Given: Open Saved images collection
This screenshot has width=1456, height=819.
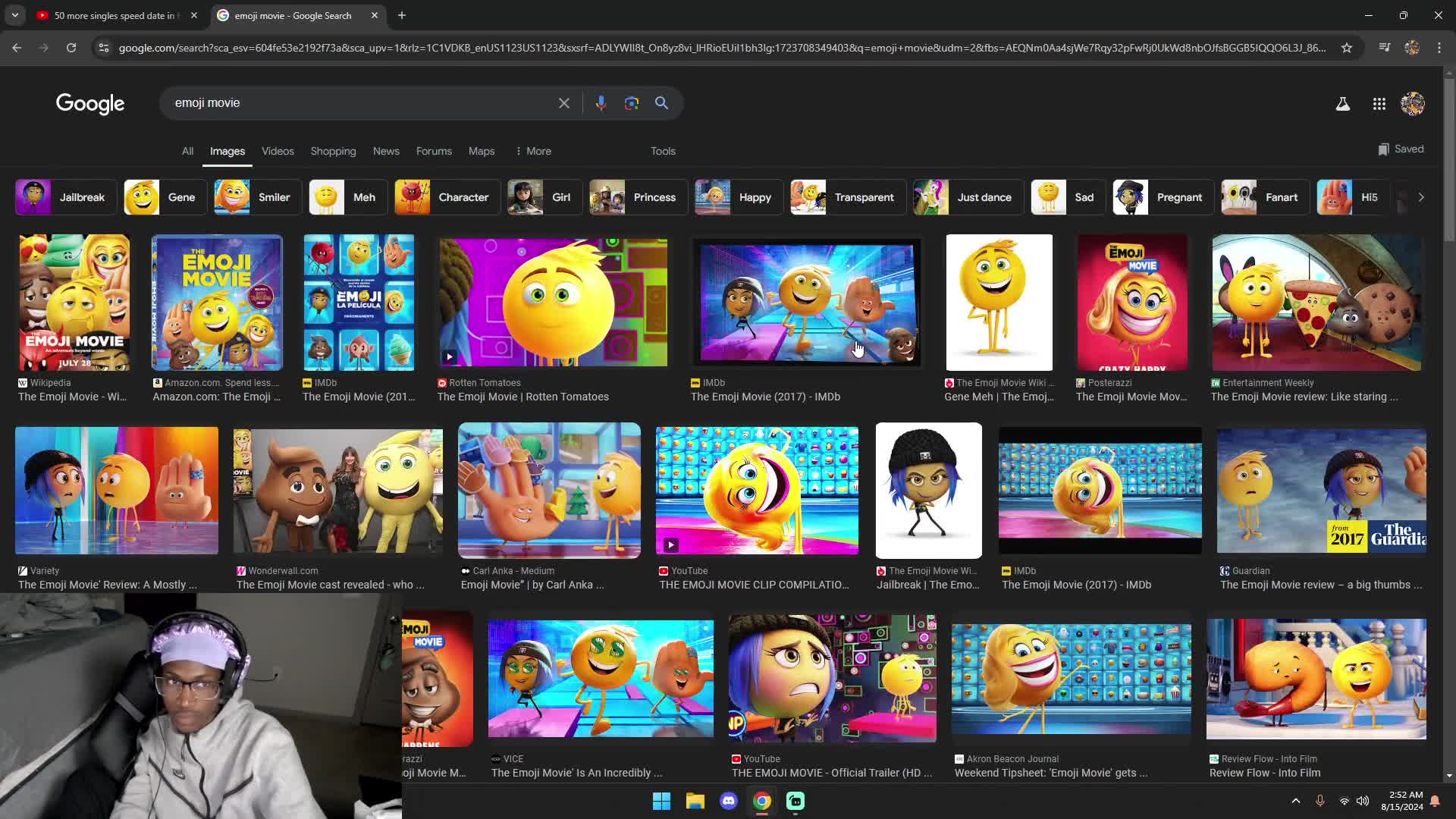Looking at the screenshot, I should coord(1401,149).
